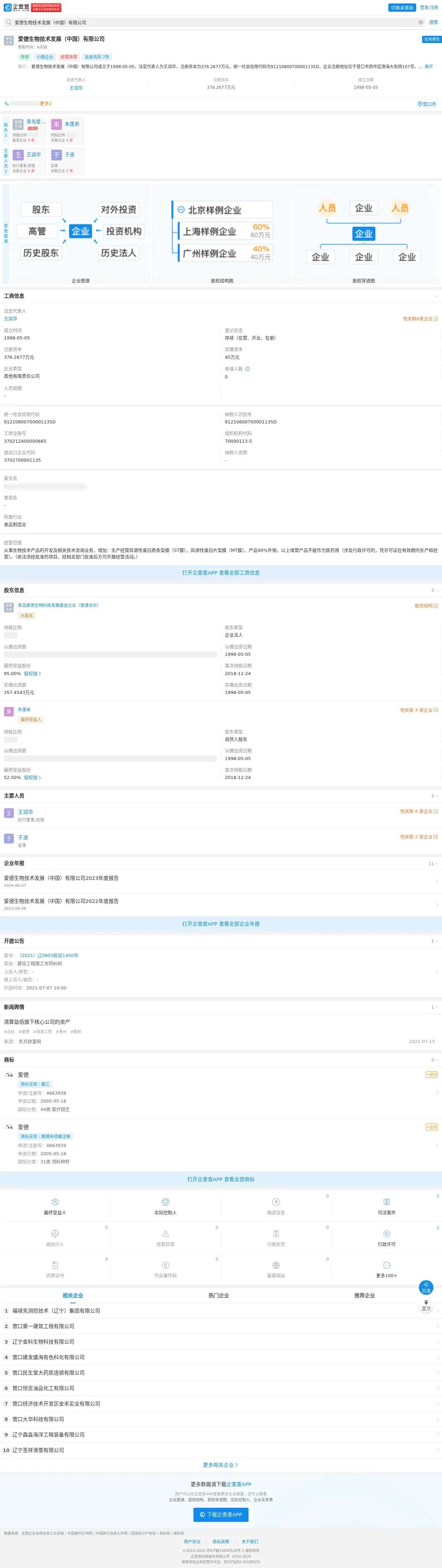Open 资质证书 icon tile
The image size is (442, 1568).
[55, 1270]
